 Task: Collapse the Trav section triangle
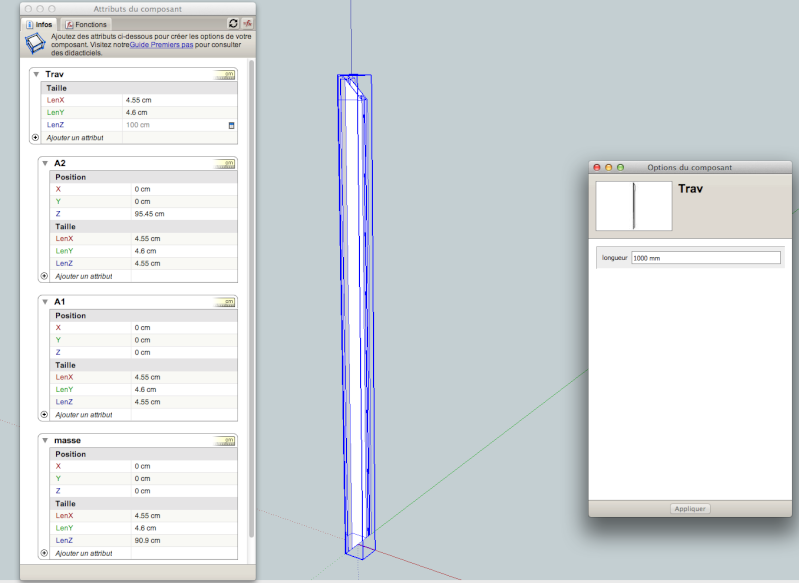point(36,74)
